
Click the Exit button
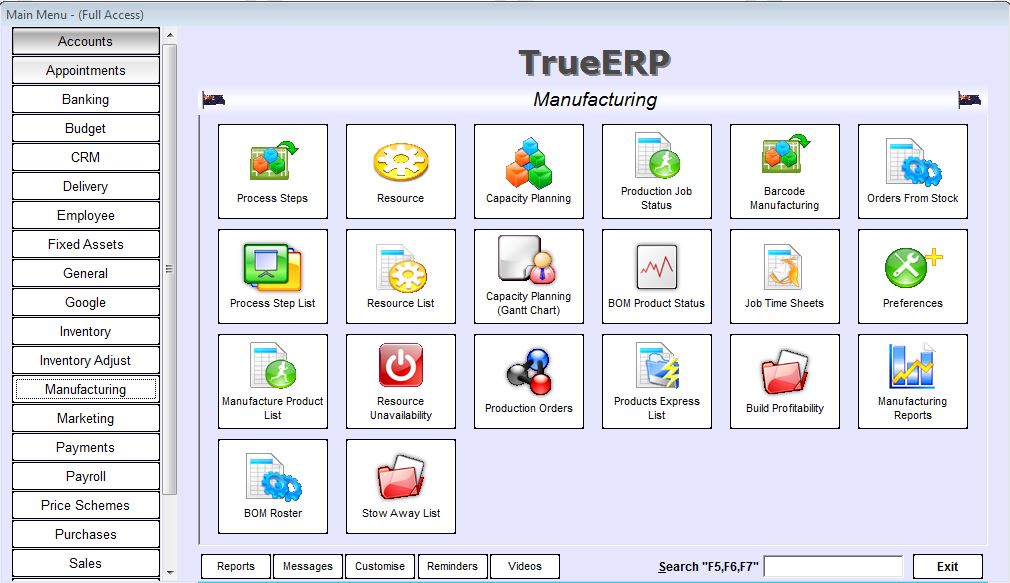[x=947, y=567]
